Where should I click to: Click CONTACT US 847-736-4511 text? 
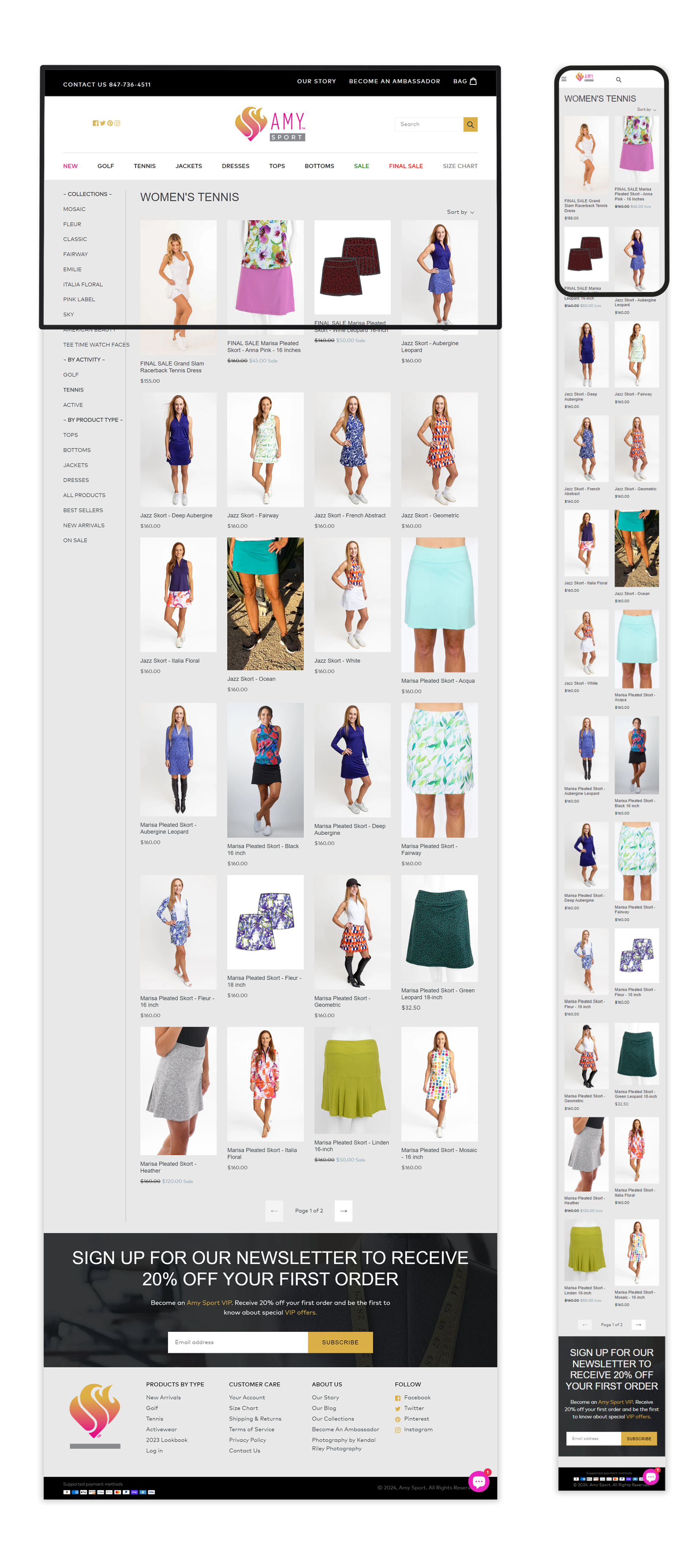click(x=106, y=85)
